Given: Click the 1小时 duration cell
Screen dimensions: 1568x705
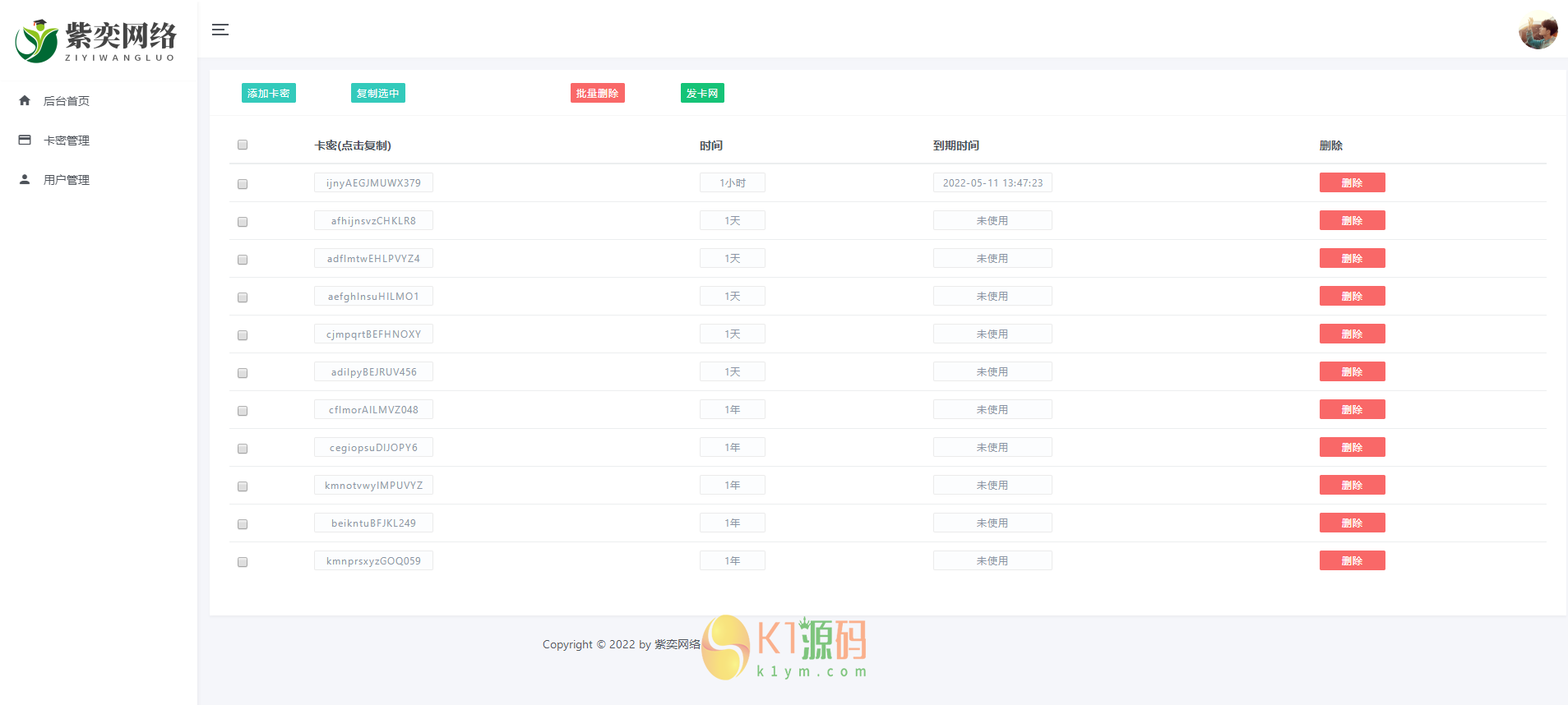Looking at the screenshot, I should (x=733, y=182).
